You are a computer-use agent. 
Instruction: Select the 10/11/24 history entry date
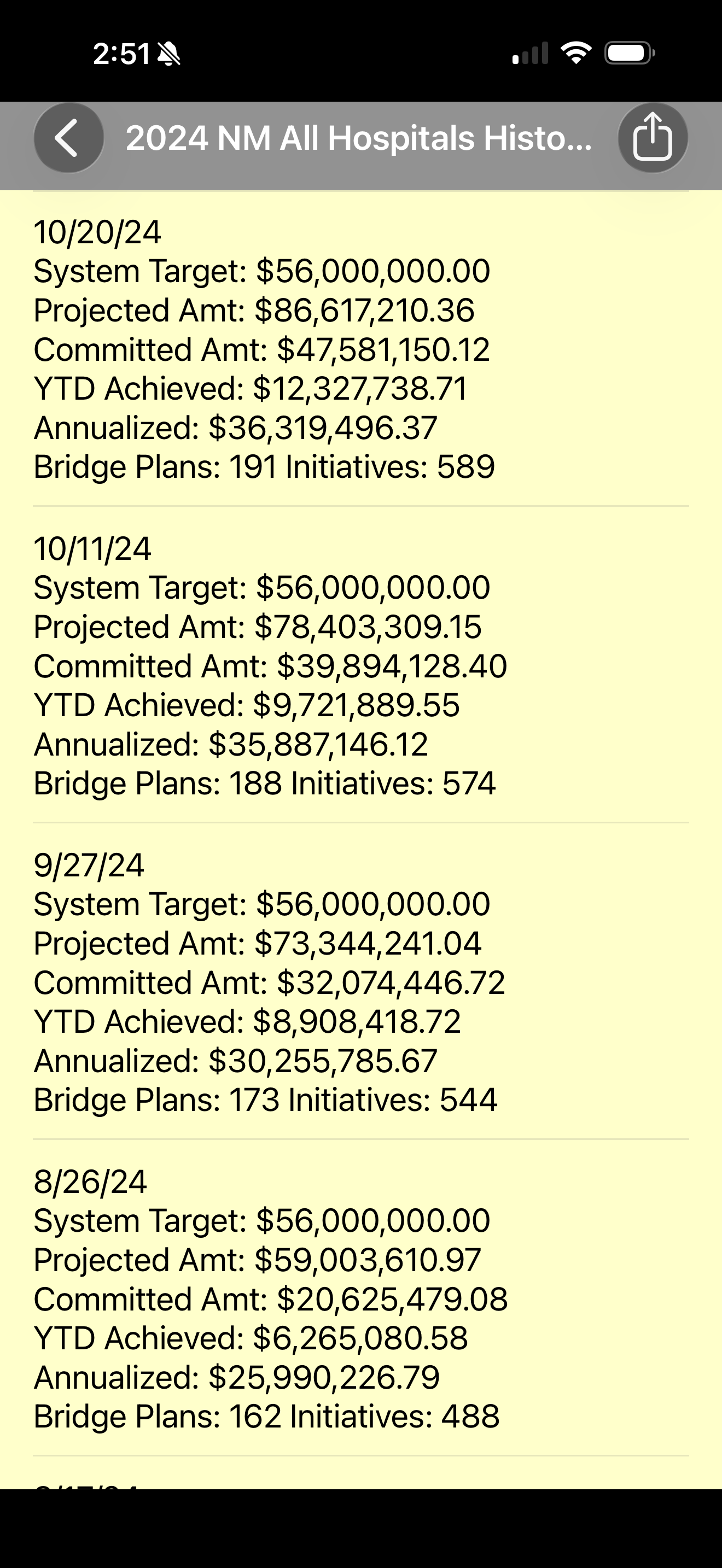tap(92, 548)
